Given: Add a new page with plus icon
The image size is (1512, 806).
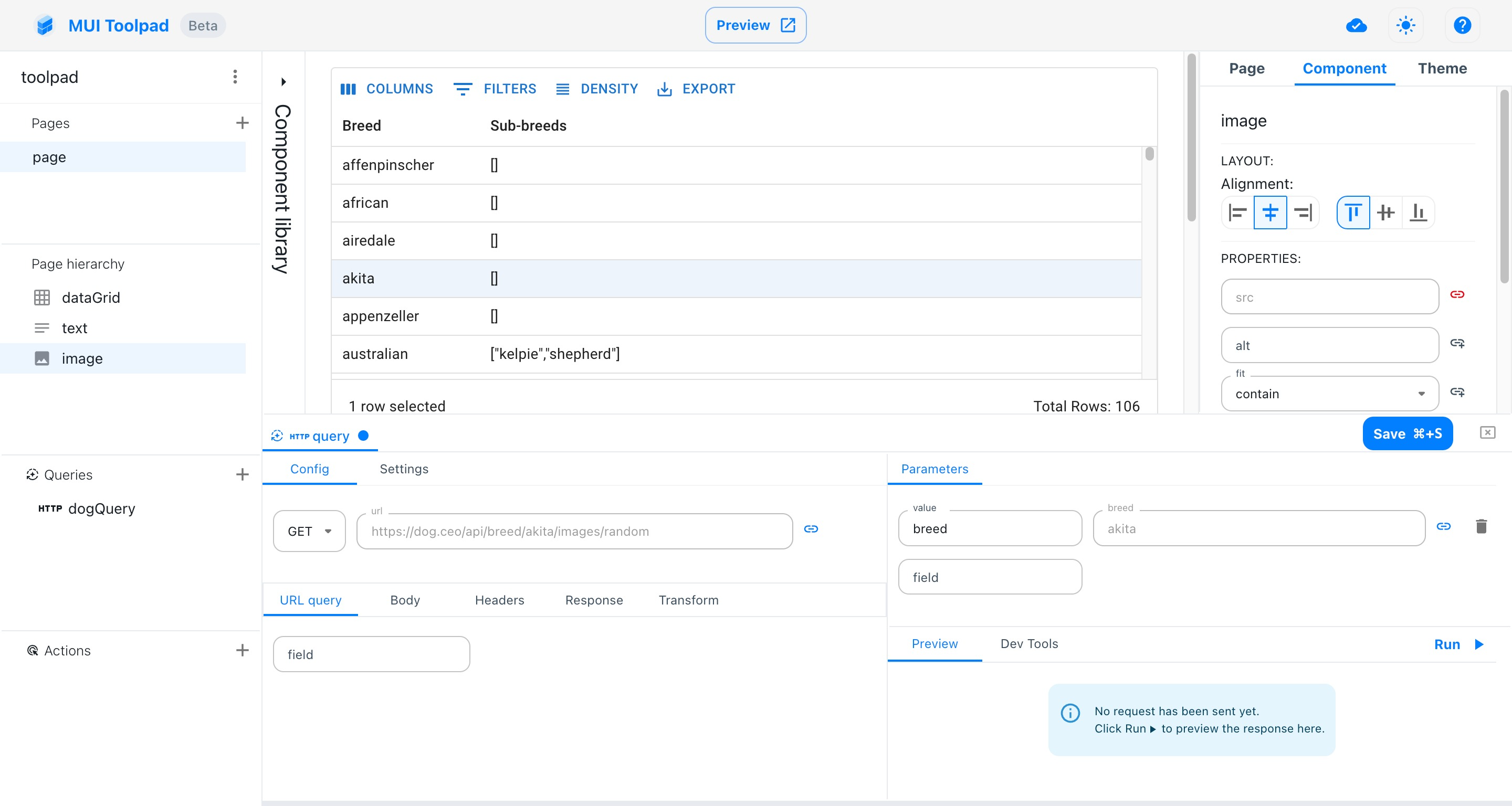Looking at the screenshot, I should click(x=242, y=123).
